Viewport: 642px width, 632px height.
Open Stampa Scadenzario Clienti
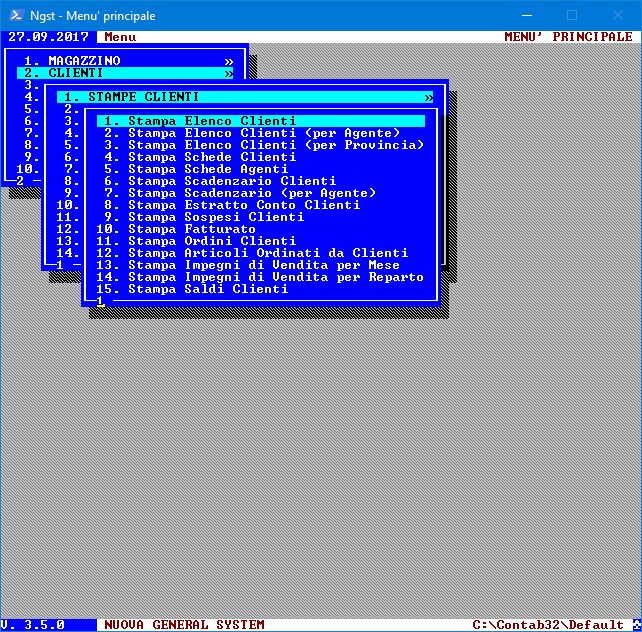(232, 181)
